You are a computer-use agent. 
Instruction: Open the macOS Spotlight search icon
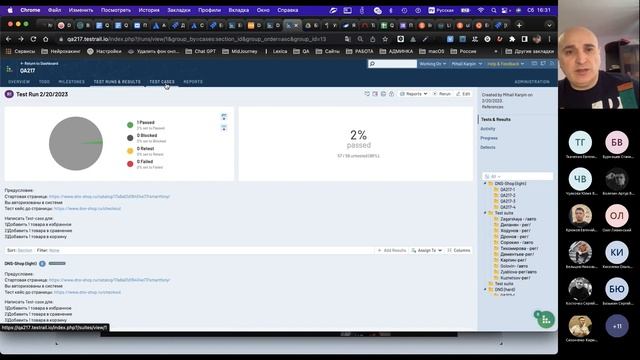coord(494,10)
